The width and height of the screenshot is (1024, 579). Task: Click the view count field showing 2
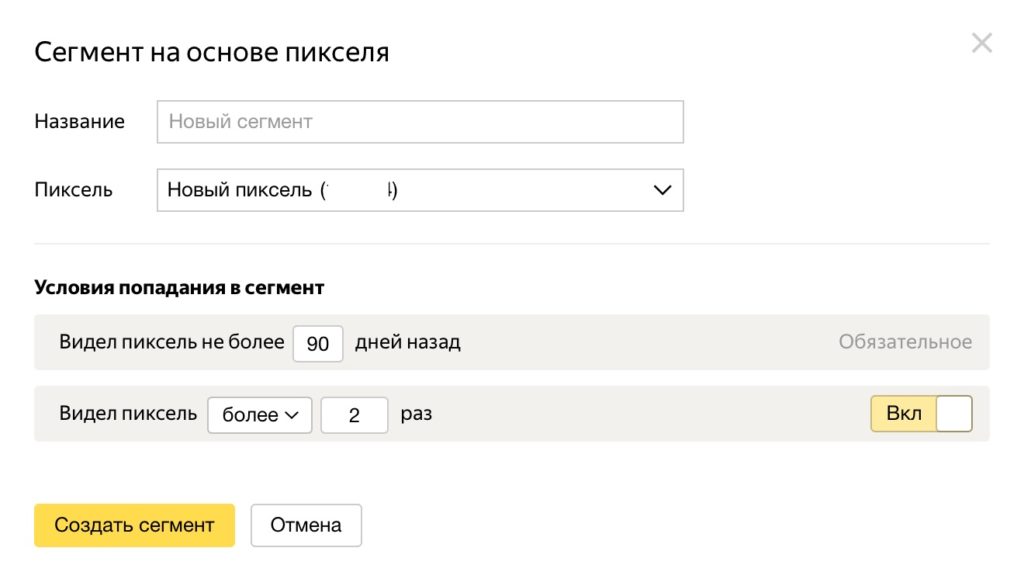pyautogui.click(x=354, y=415)
